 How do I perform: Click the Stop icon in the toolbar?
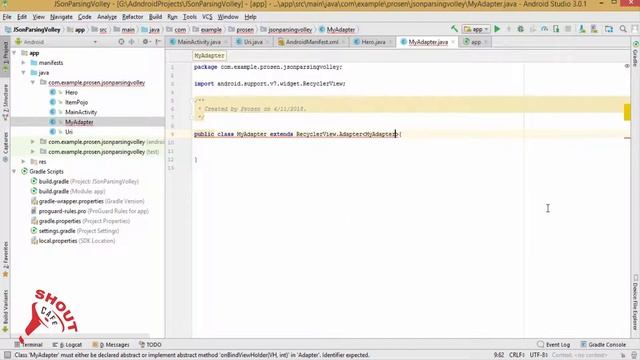[568, 29]
